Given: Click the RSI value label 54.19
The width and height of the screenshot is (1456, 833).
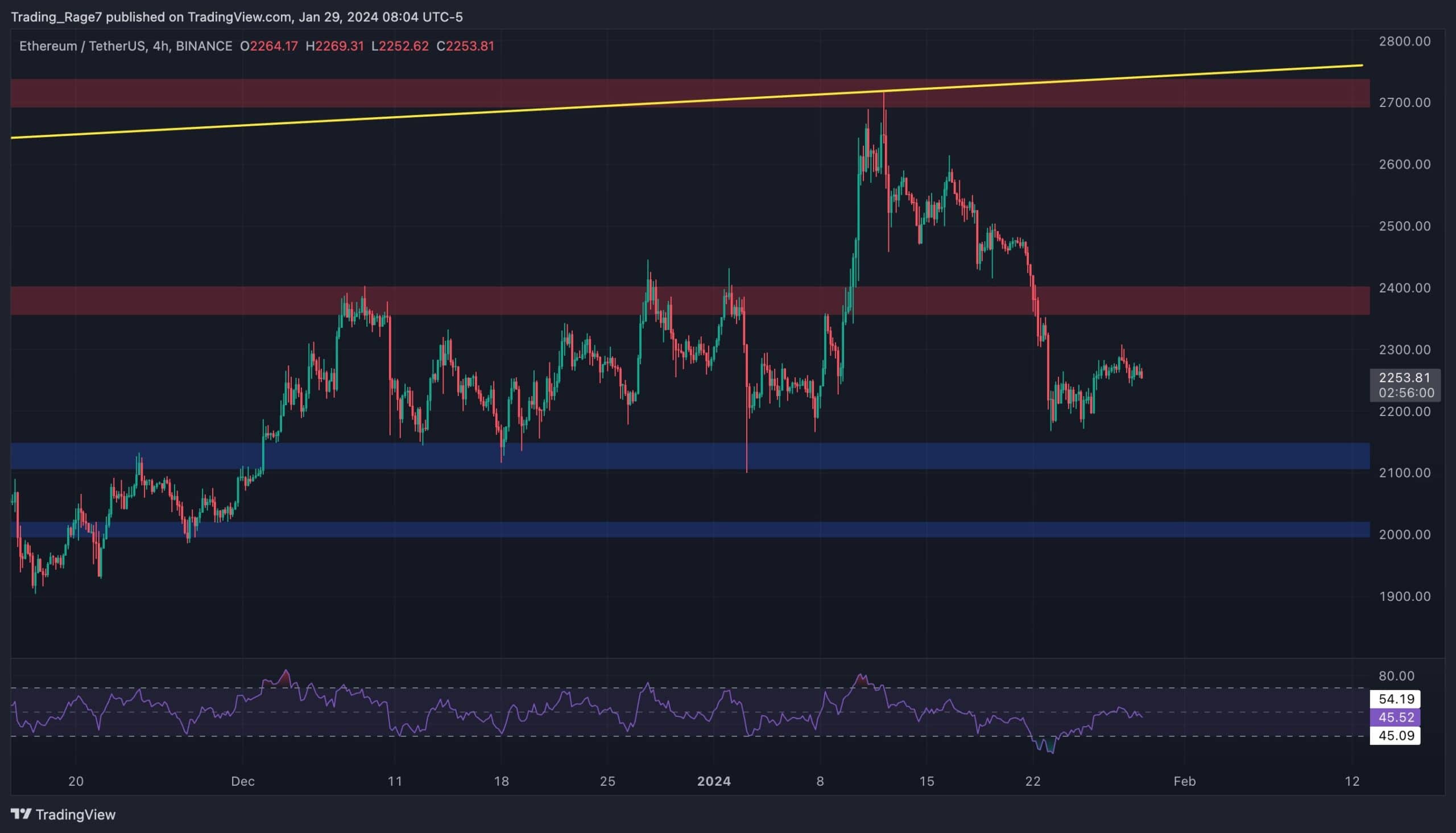Looking at the screenshot, I should (1395, 699).
